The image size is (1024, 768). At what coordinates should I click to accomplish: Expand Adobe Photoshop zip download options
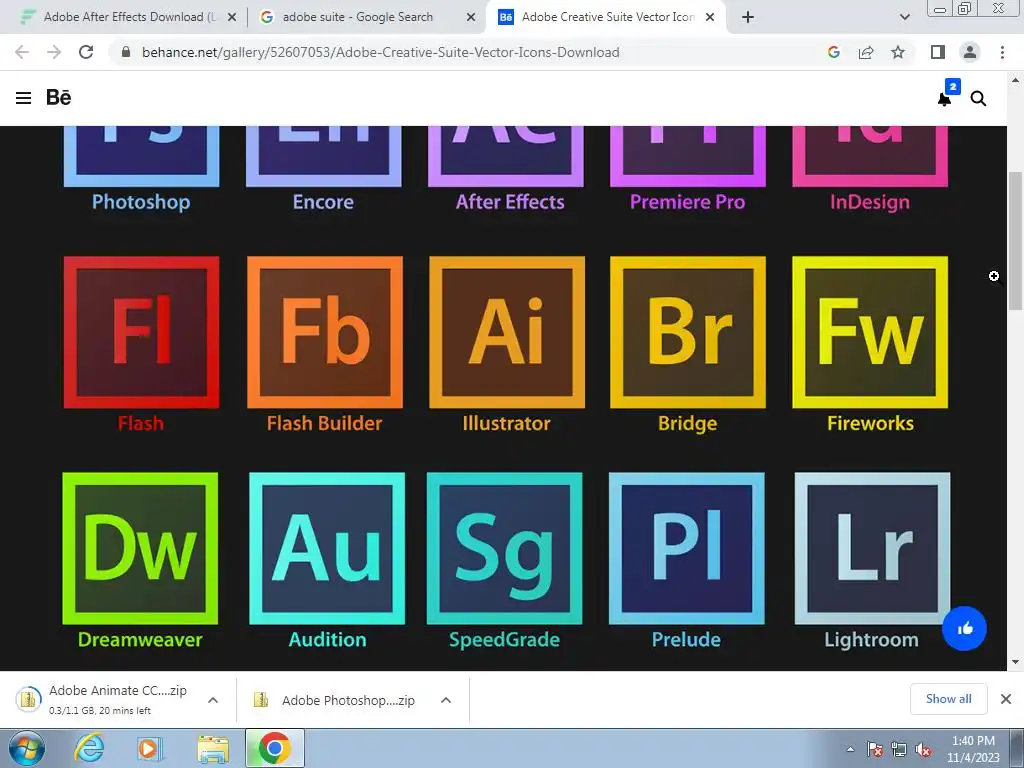446,700
